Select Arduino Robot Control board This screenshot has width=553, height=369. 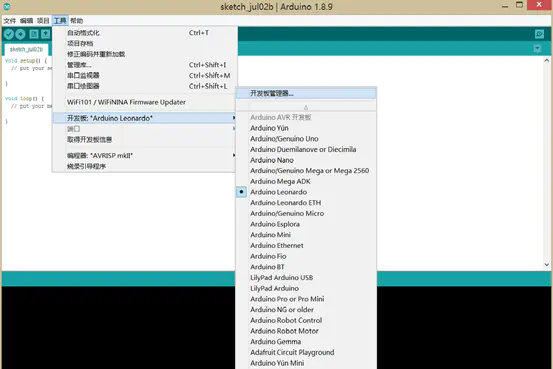[x=306, y=320]
